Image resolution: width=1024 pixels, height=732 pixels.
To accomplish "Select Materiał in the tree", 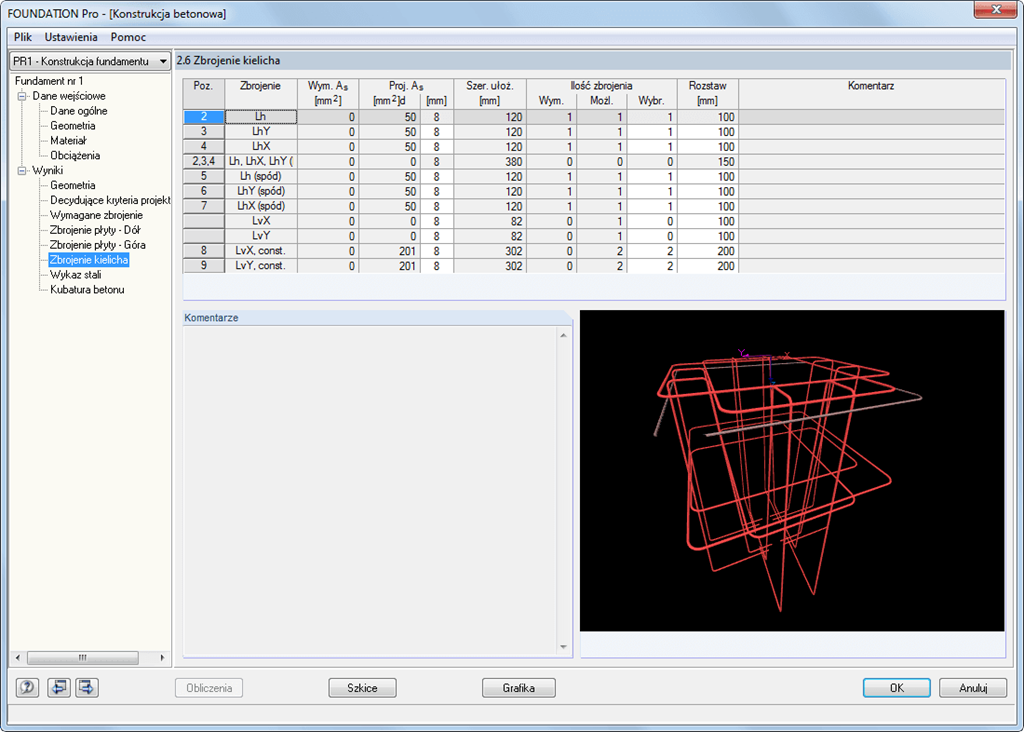I will (68, 141).
